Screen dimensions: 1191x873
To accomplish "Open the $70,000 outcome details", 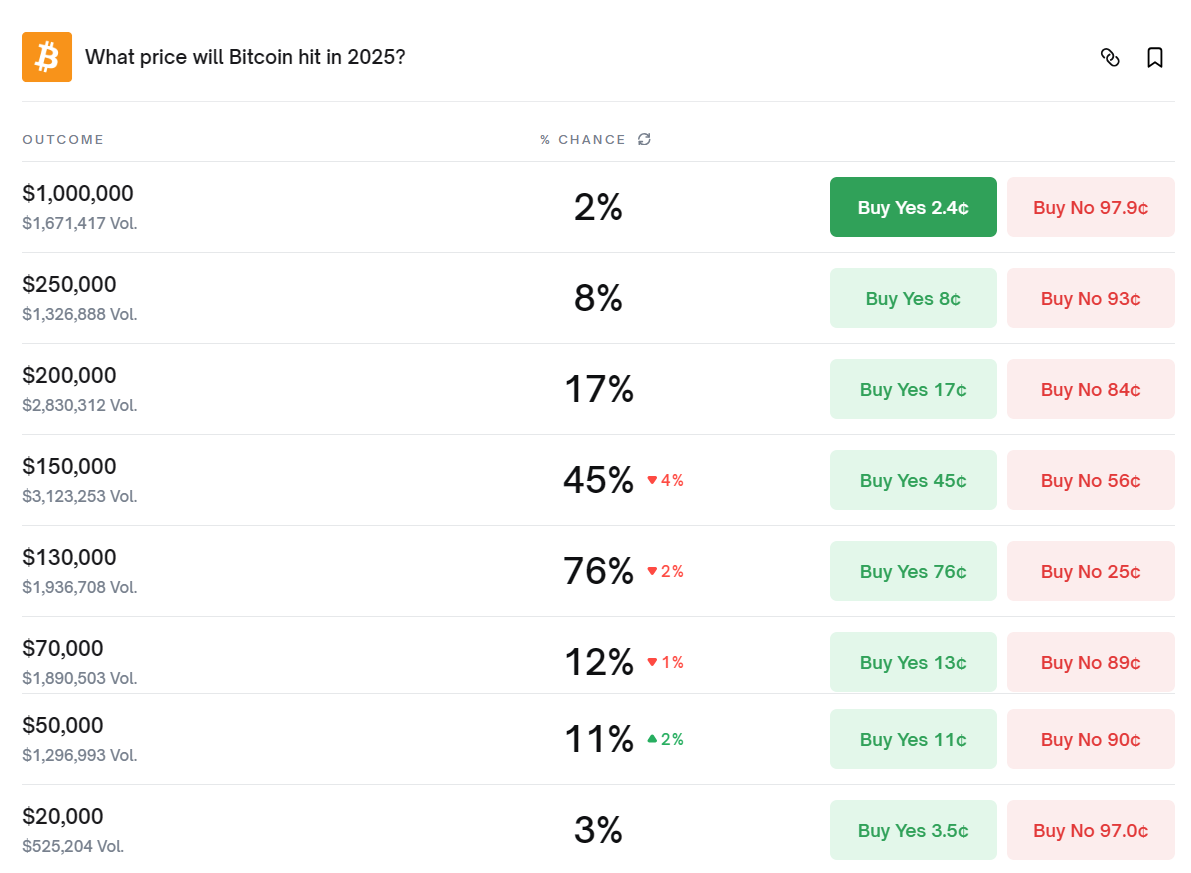I will 63,649.
